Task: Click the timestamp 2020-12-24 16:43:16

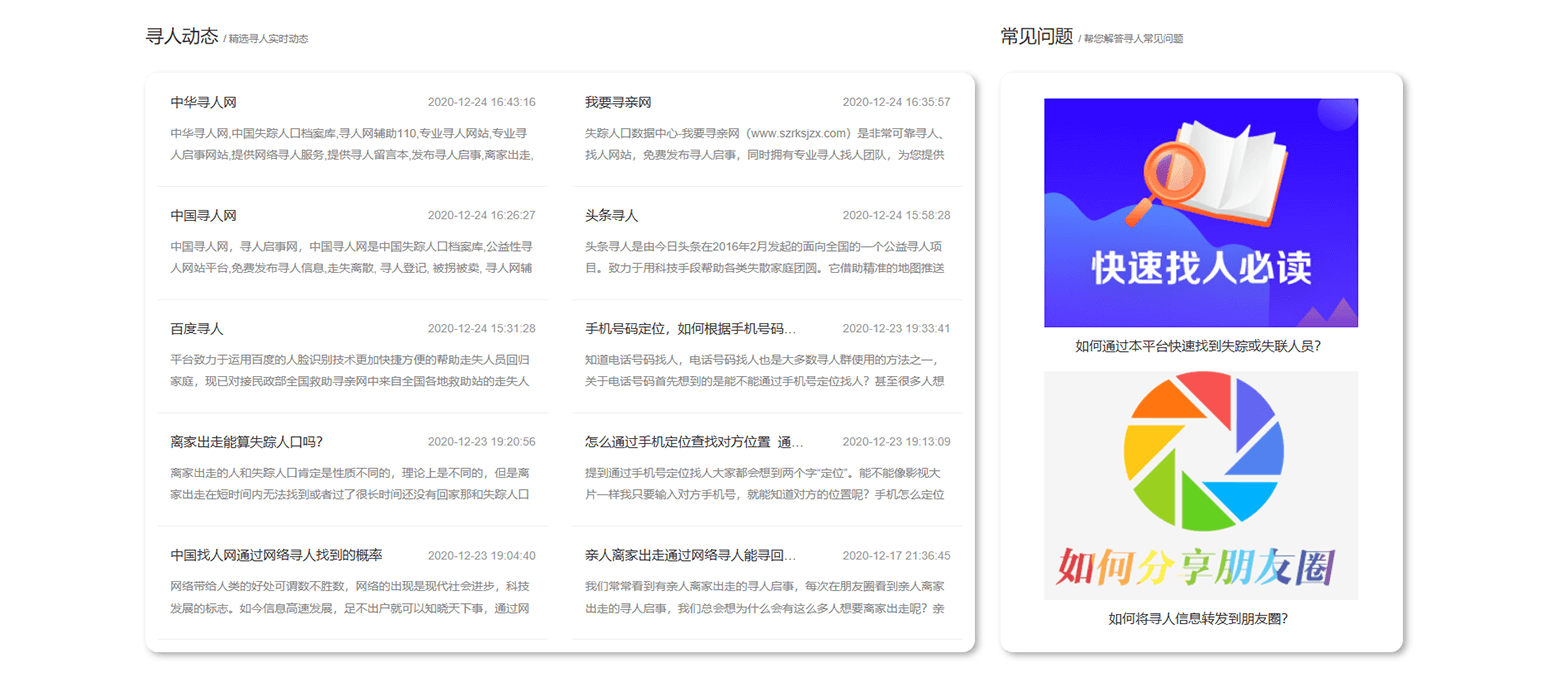Action: [x=485, y=101]
